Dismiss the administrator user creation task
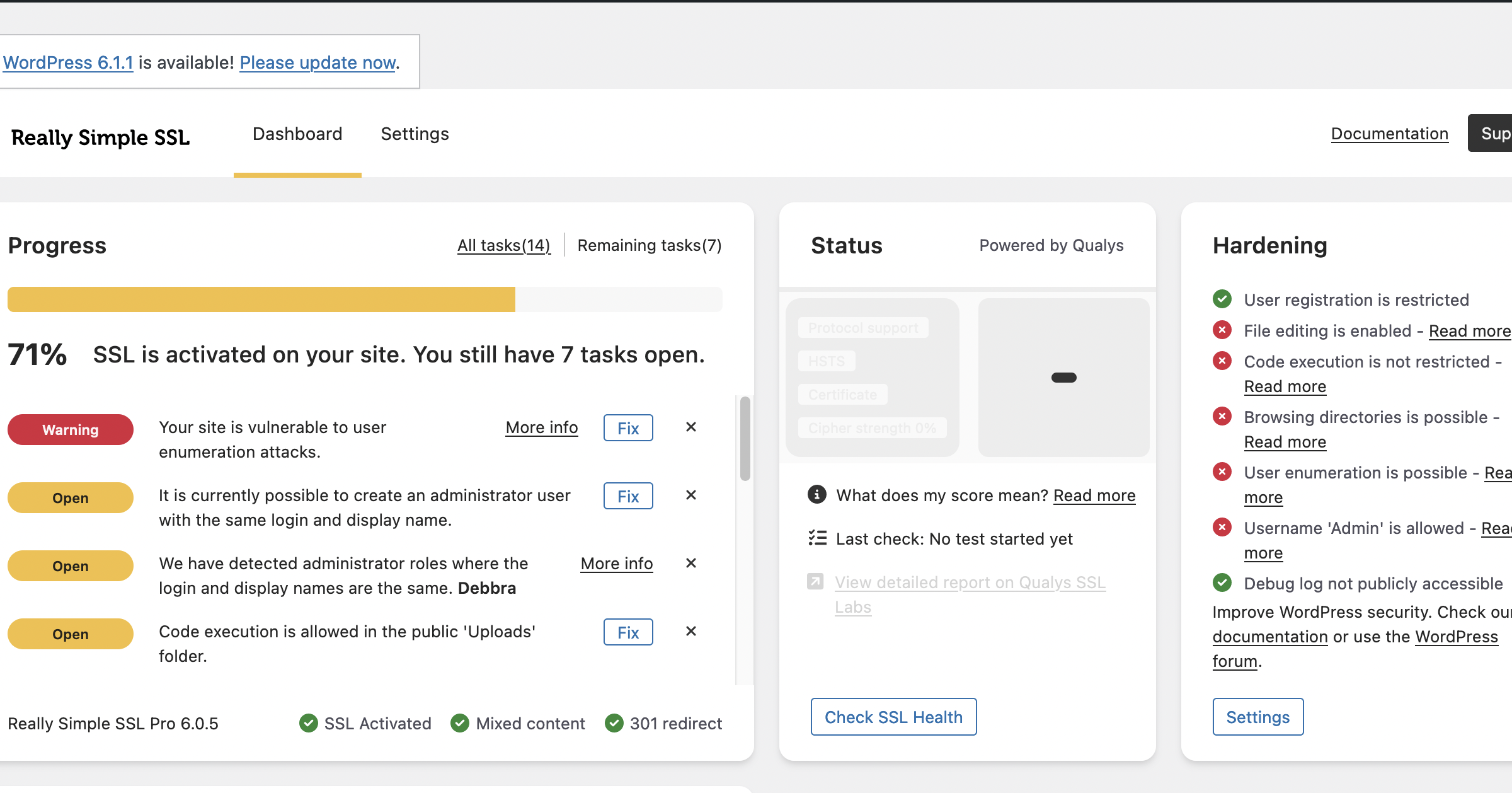Image resolution: width=1512 pixels, height=793 pixels. click(x=691, y=495)
